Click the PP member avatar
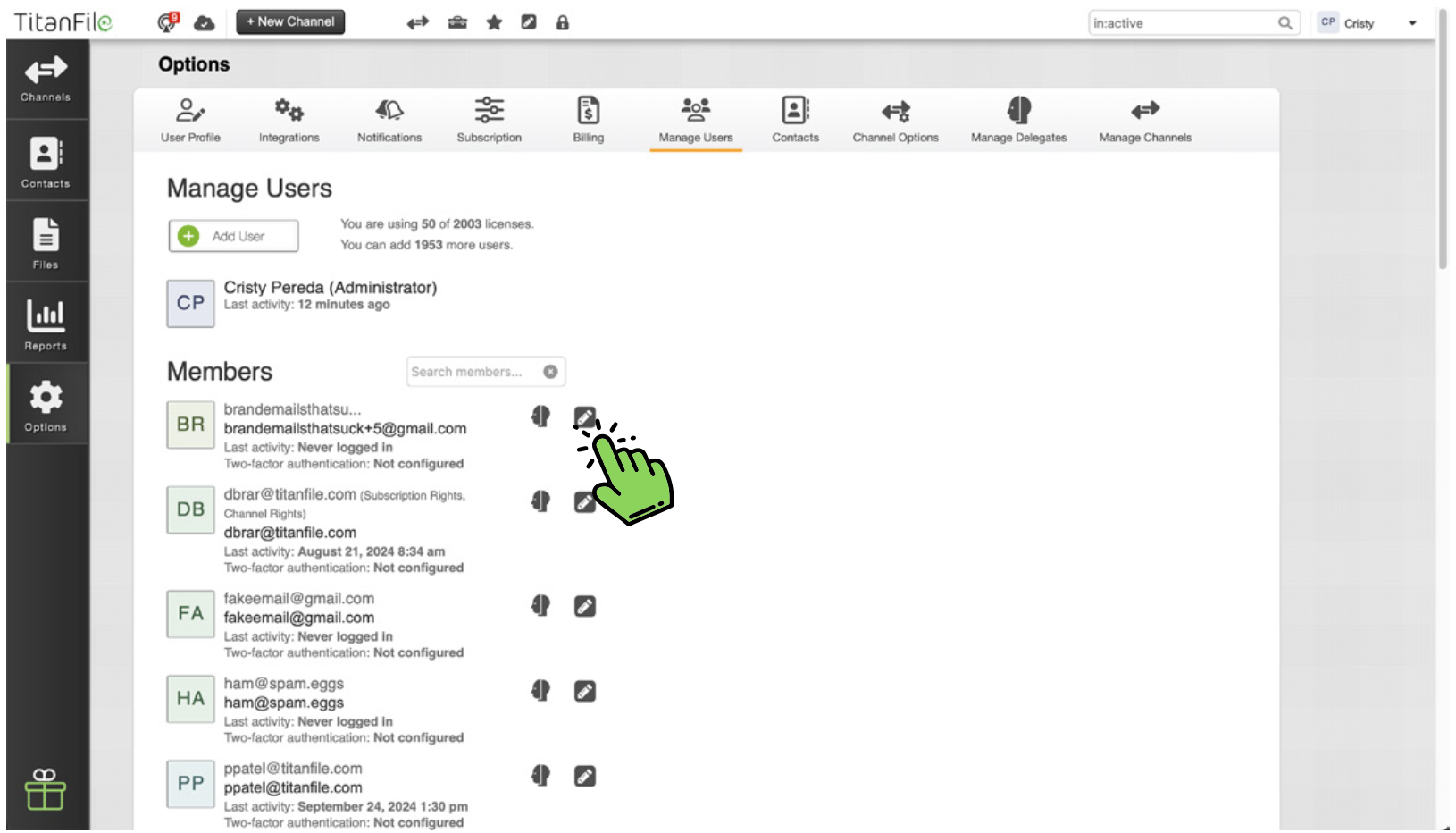Image resolution: width=1456 pixels, height=833 pixels. click(x=190, y=784)
